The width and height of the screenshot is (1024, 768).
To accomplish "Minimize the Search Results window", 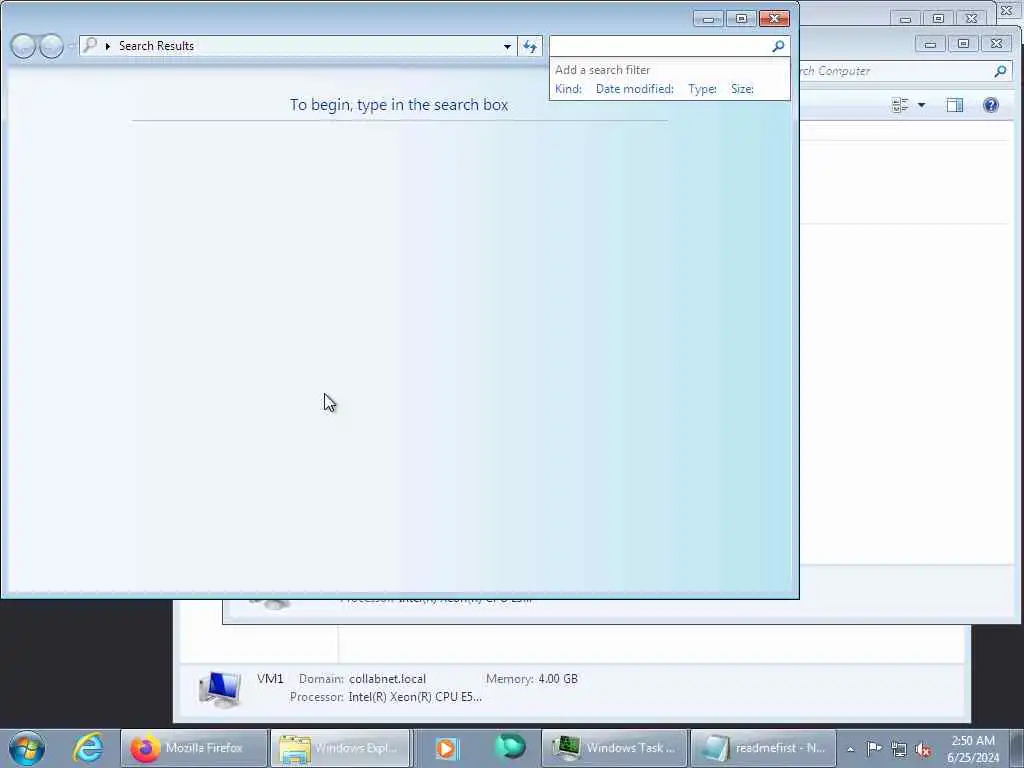I will (x=708, y=19).
